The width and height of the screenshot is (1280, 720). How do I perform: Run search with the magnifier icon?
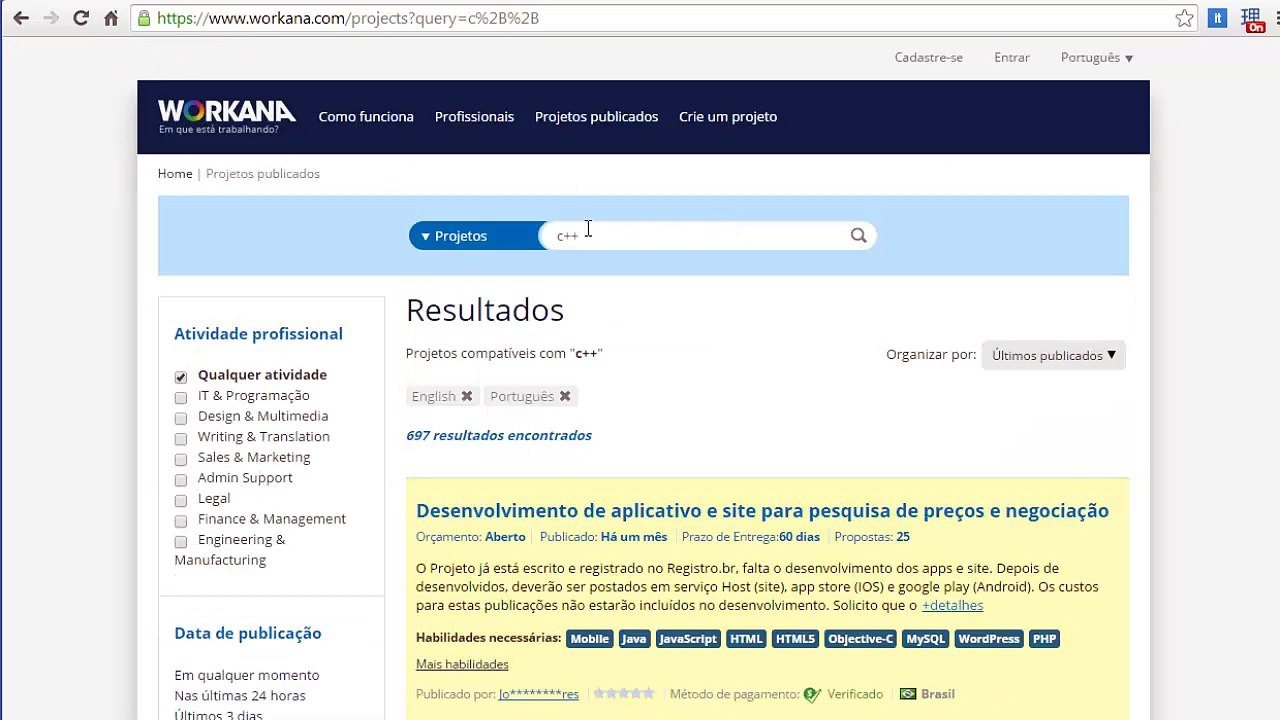[x=858, y=235]
